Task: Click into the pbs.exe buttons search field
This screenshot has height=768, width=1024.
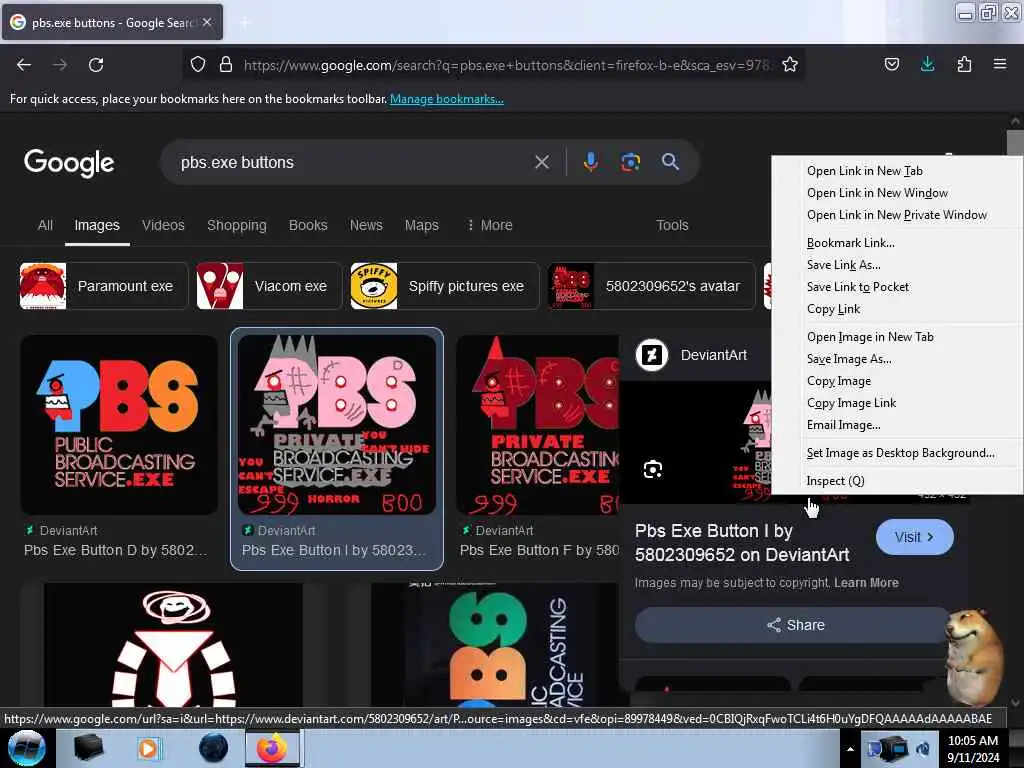Action: [353, 162]
